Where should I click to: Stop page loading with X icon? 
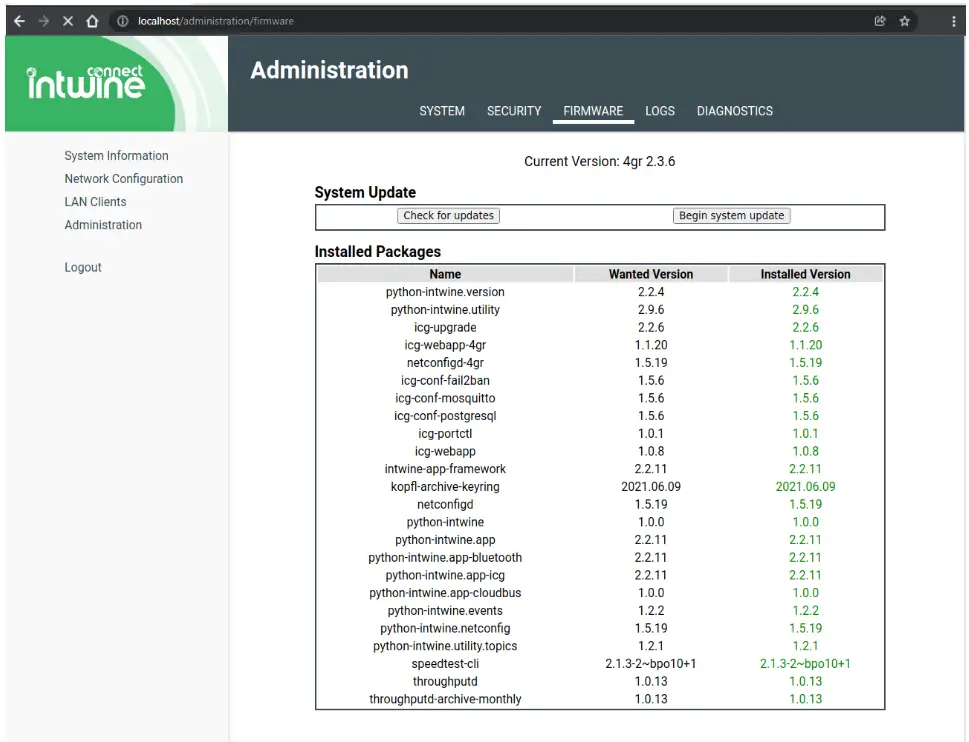tap(68, 21)
